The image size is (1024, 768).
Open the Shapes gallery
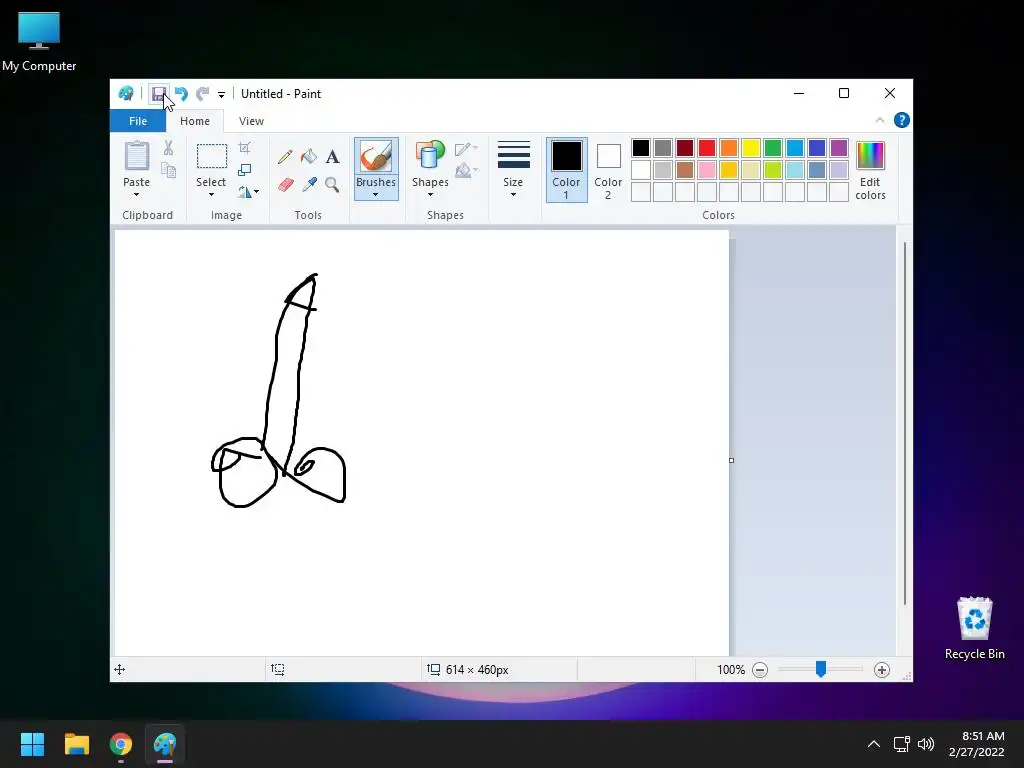point(430,169)
